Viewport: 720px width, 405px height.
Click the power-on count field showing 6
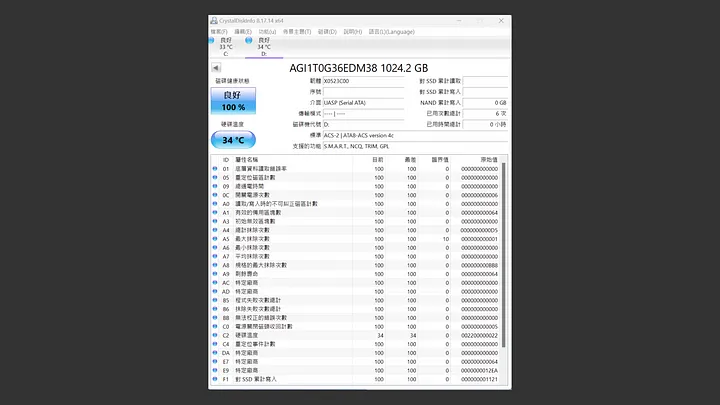[485, 113]
